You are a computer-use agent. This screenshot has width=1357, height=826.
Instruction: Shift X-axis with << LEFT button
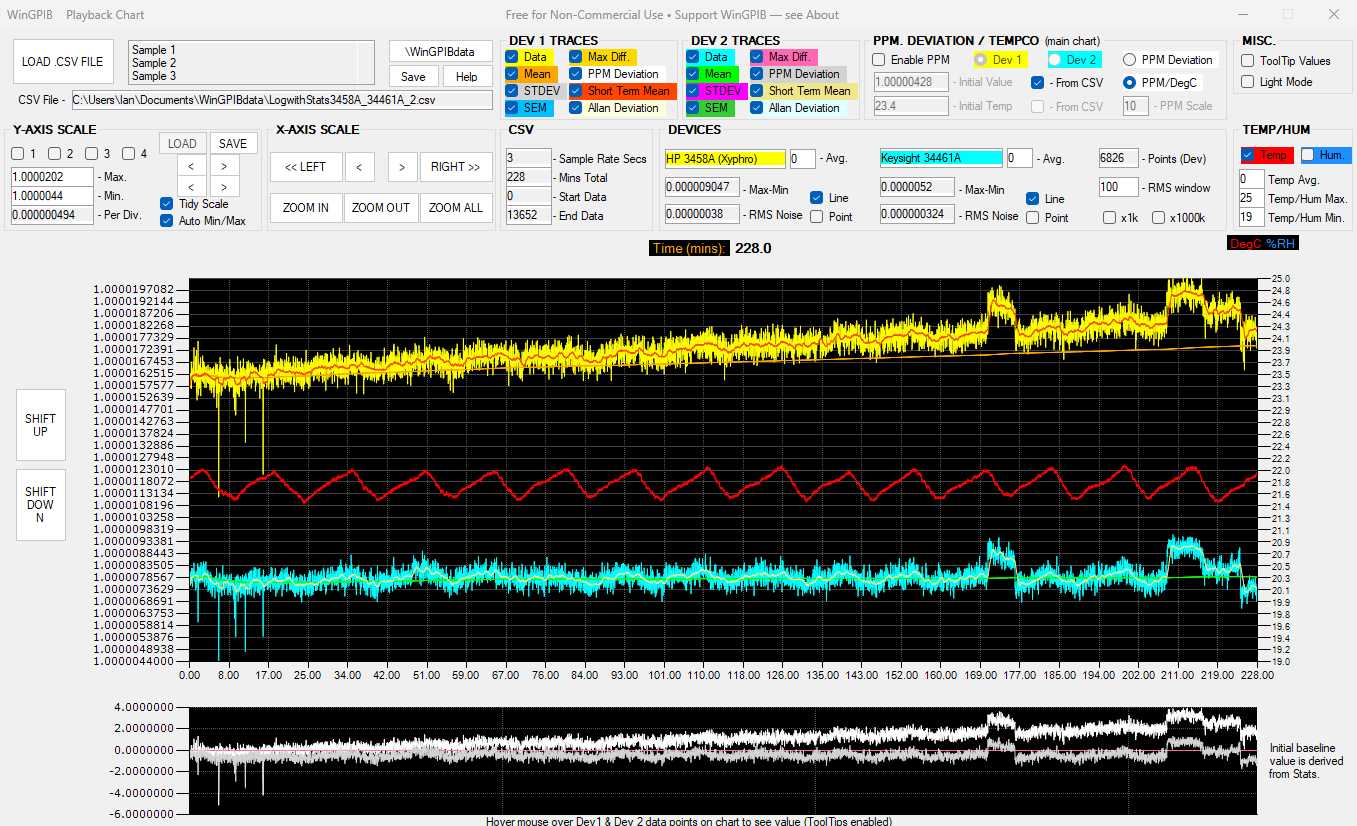306,167
